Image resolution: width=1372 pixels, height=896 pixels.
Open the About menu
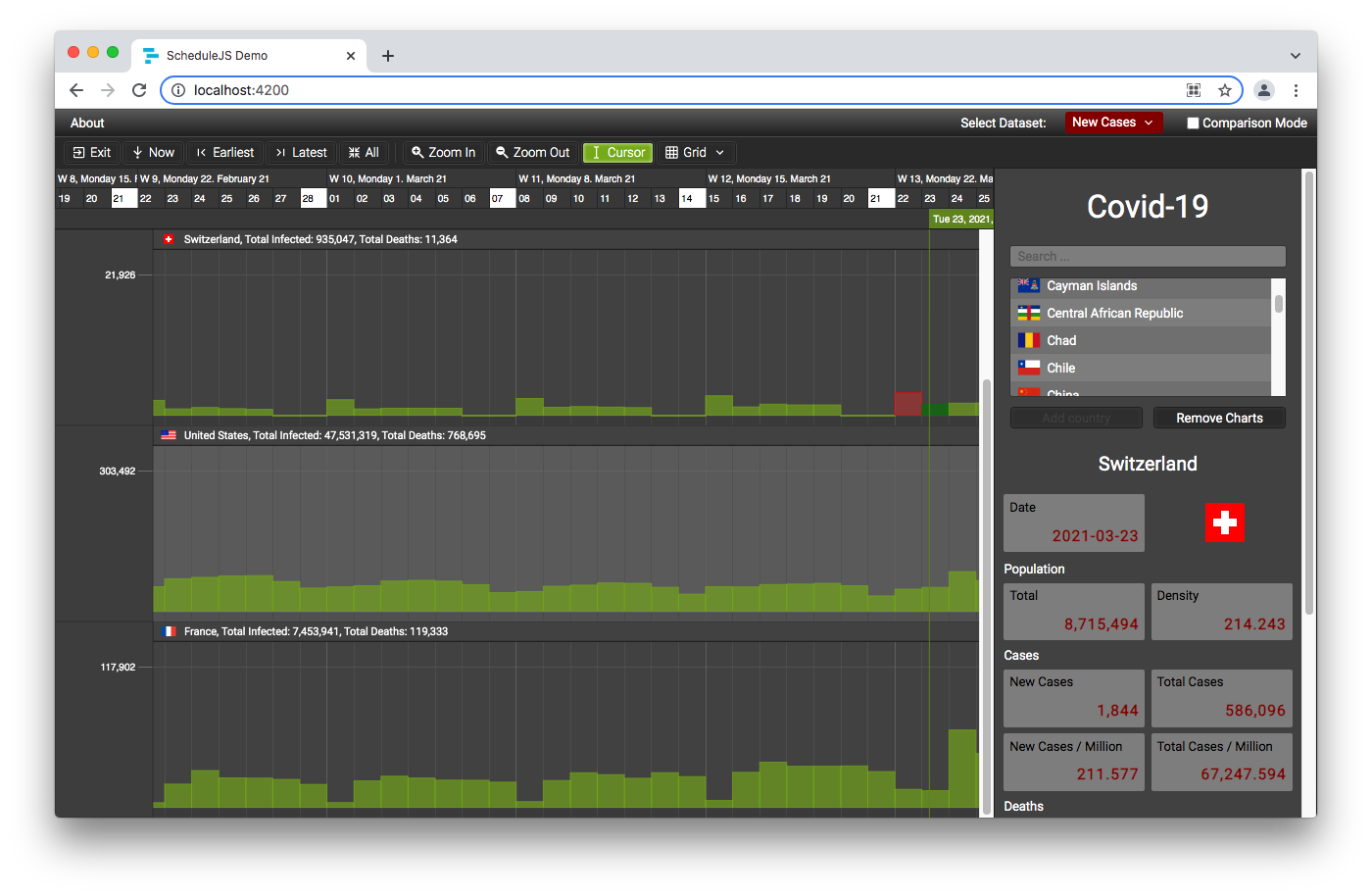87,123
